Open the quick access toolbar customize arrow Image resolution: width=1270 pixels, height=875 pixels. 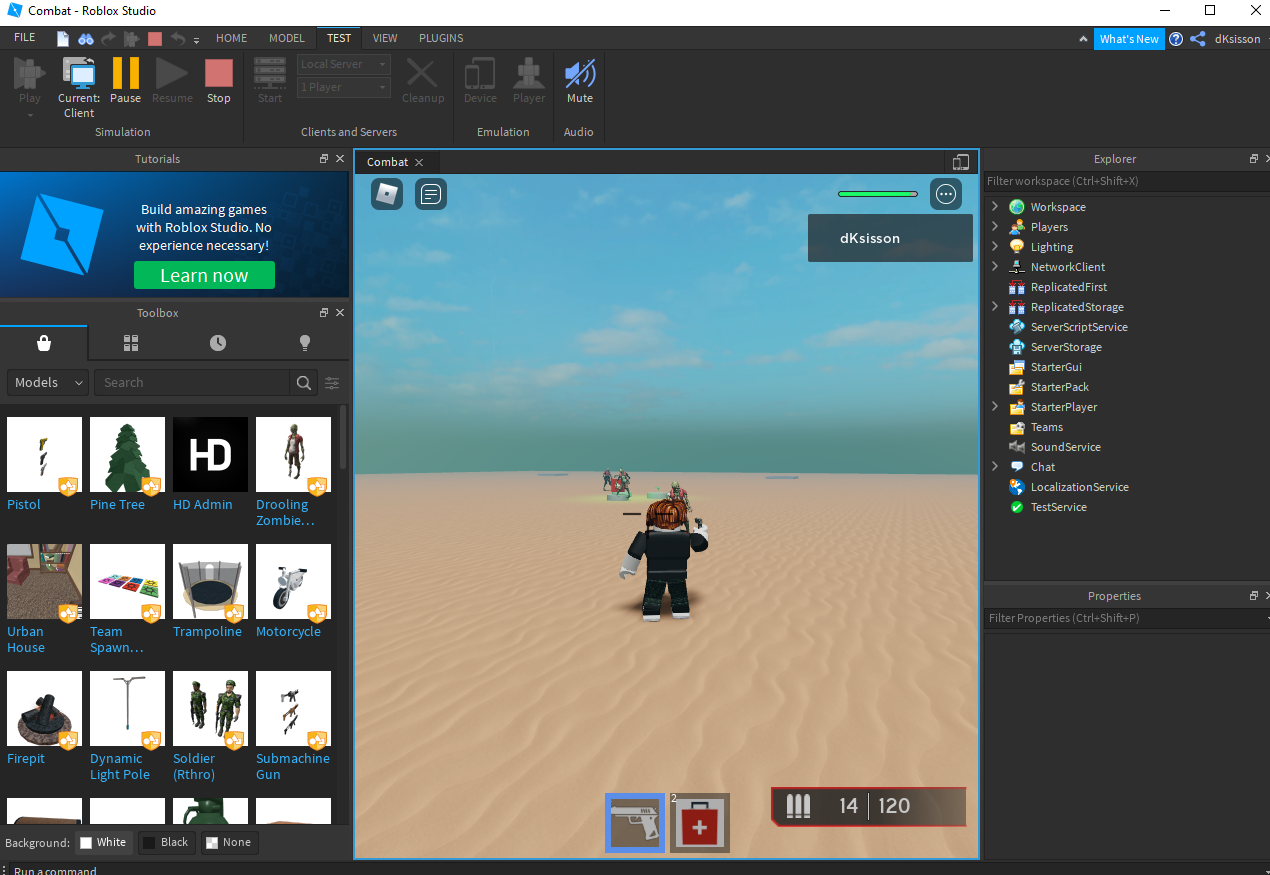pyautogui.click(x=197, y=40)
